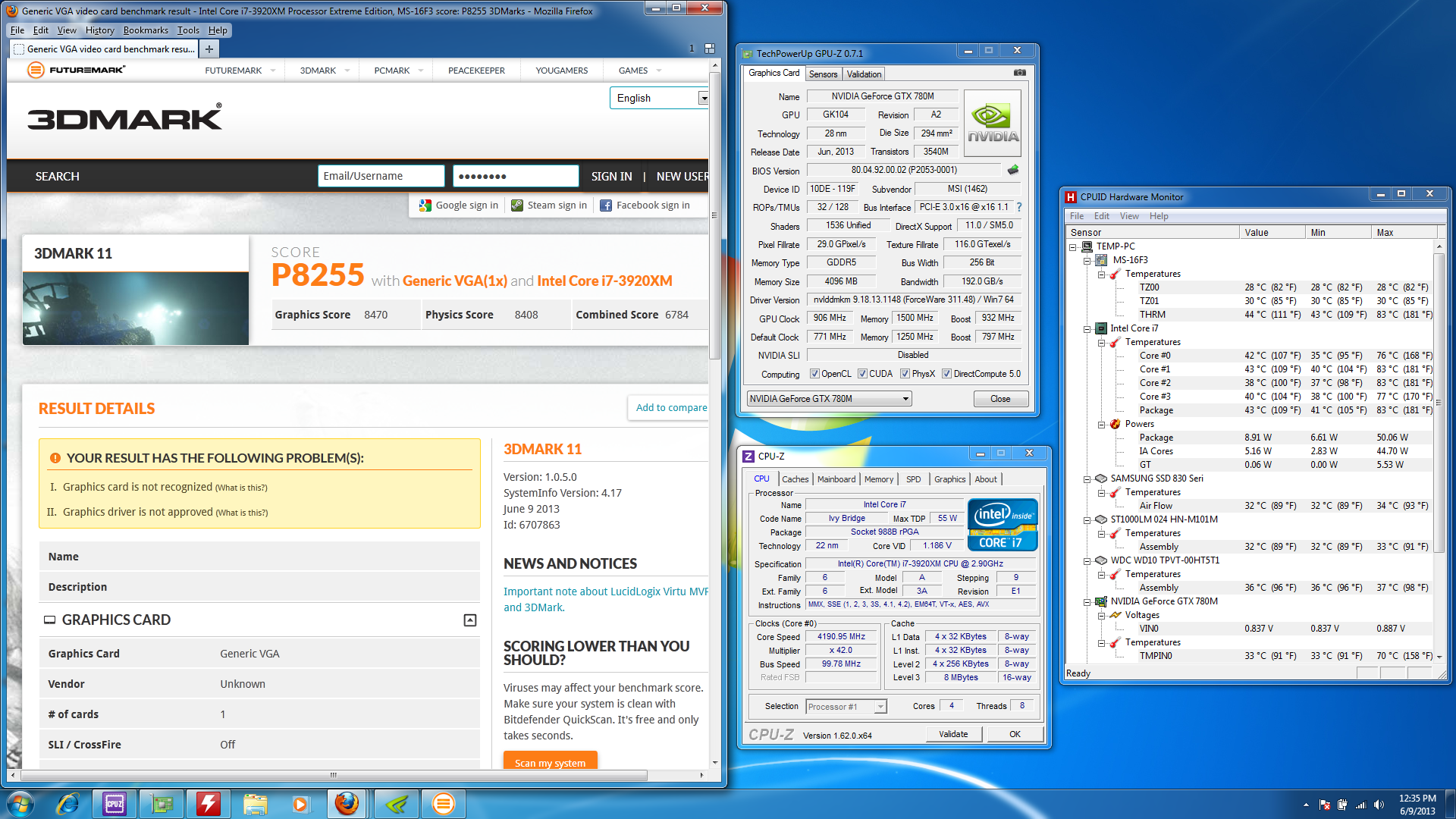Click the system clock in the tray
This screenshot has height=819, width=1456.
(1417, 805)
